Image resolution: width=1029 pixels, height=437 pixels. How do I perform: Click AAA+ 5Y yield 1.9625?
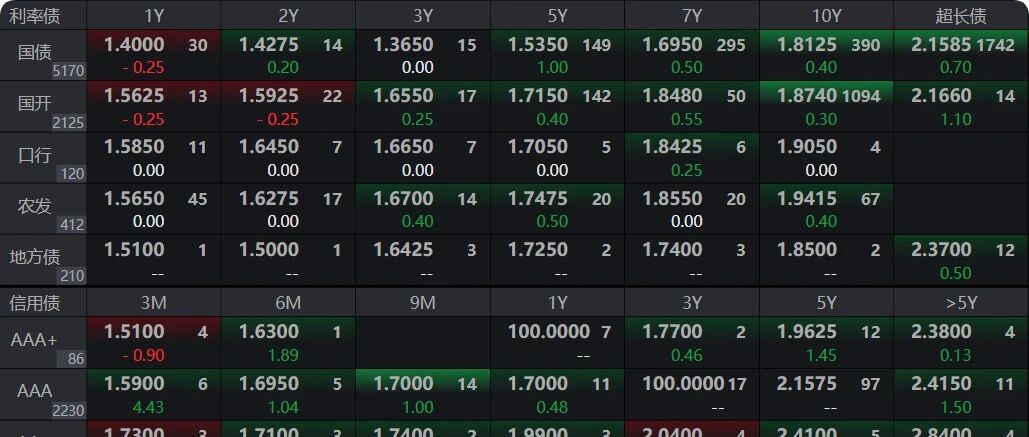[807, 332]
